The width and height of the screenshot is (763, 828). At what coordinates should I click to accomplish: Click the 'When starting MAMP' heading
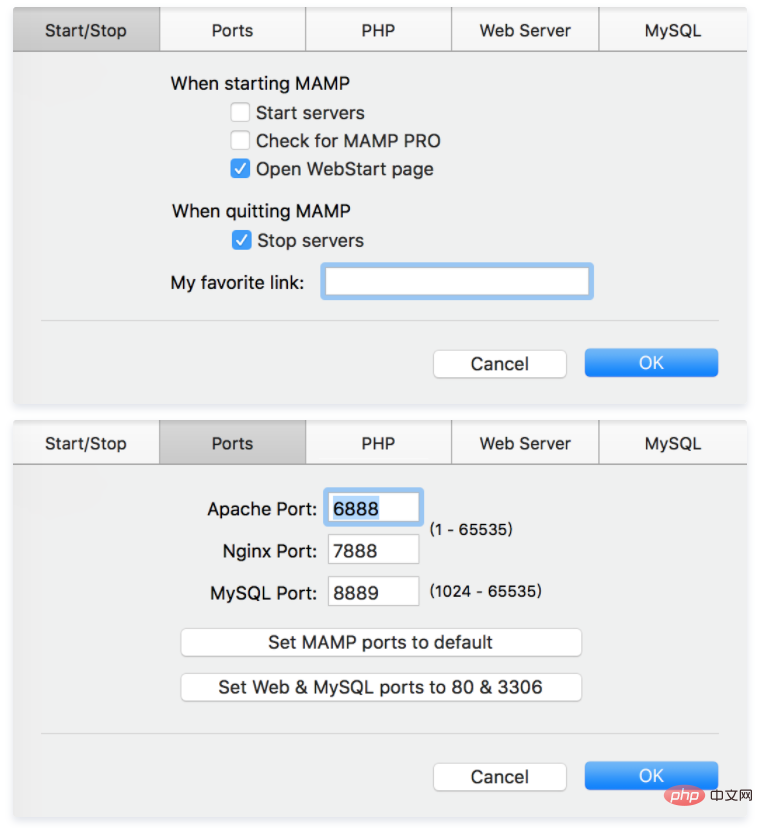tap(260, 83)
